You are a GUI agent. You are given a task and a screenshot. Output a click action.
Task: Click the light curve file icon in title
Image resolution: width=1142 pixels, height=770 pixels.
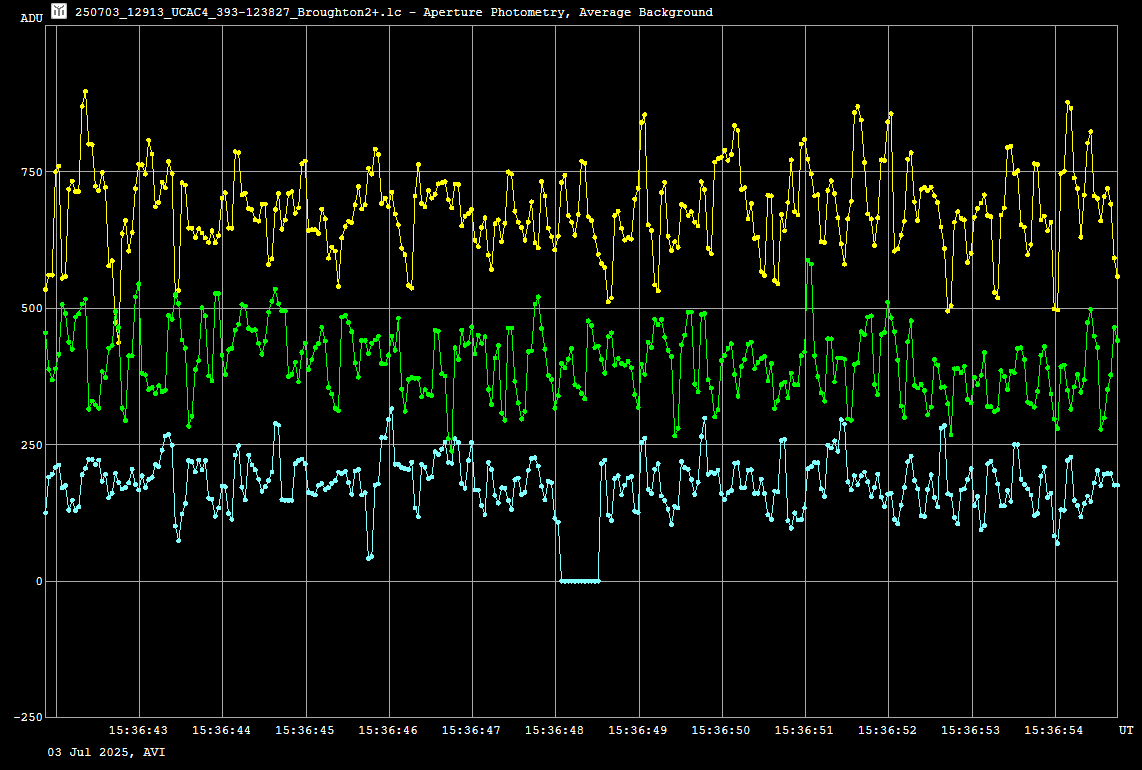point(59,11)
